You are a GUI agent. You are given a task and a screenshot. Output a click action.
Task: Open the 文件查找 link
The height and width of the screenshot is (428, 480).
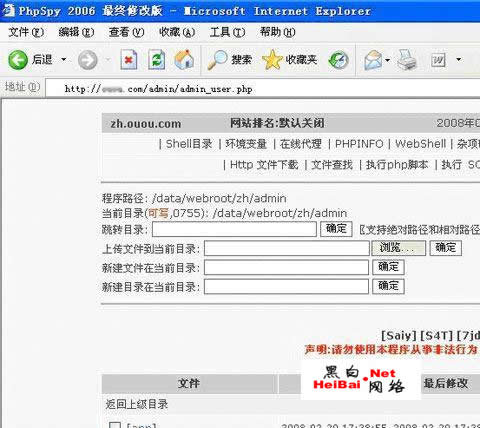332,165
